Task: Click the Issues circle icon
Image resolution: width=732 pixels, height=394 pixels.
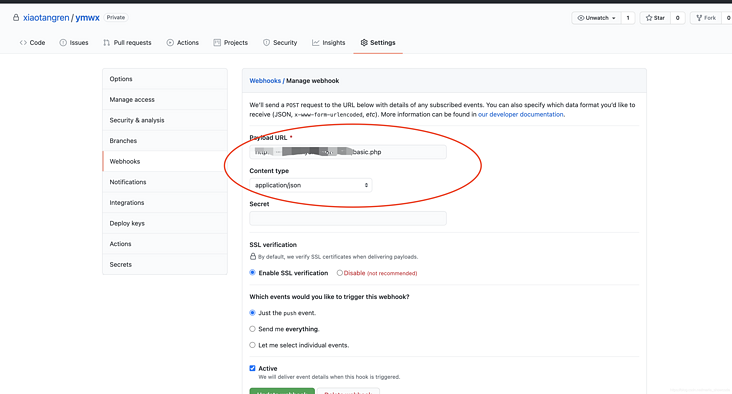Action: click(63, 42)
